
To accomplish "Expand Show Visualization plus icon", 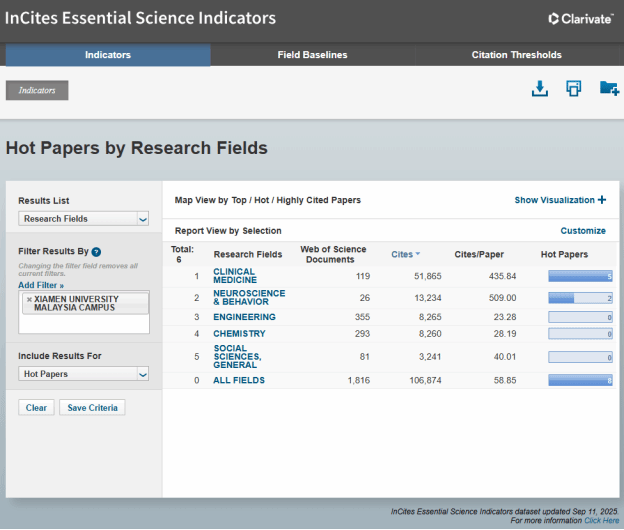I will click(602, 200).
